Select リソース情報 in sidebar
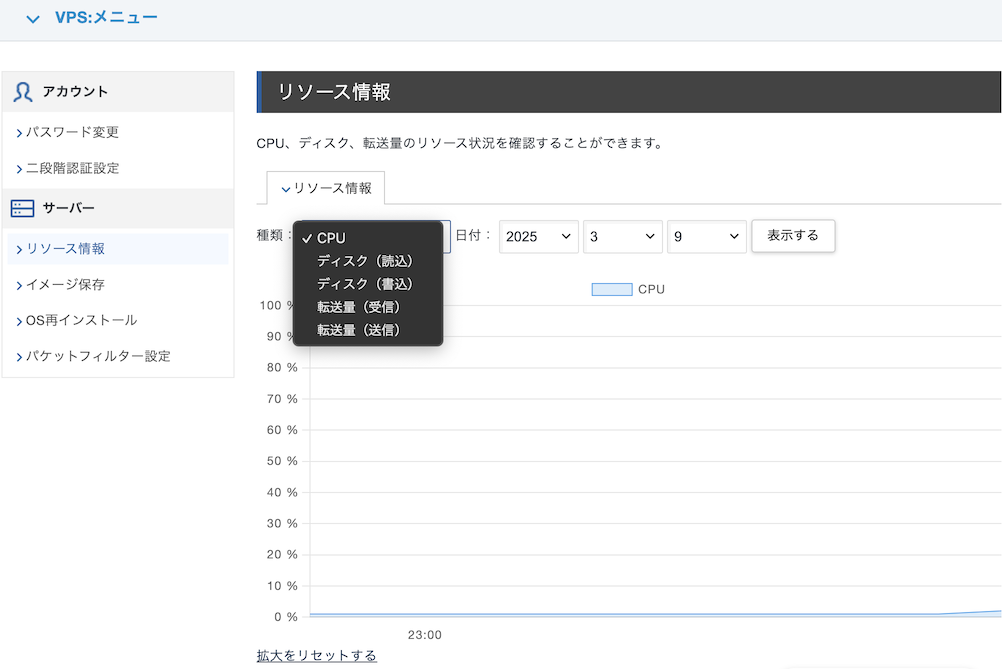The height and width of the screenshot is (669, 1002). point(65,248)
